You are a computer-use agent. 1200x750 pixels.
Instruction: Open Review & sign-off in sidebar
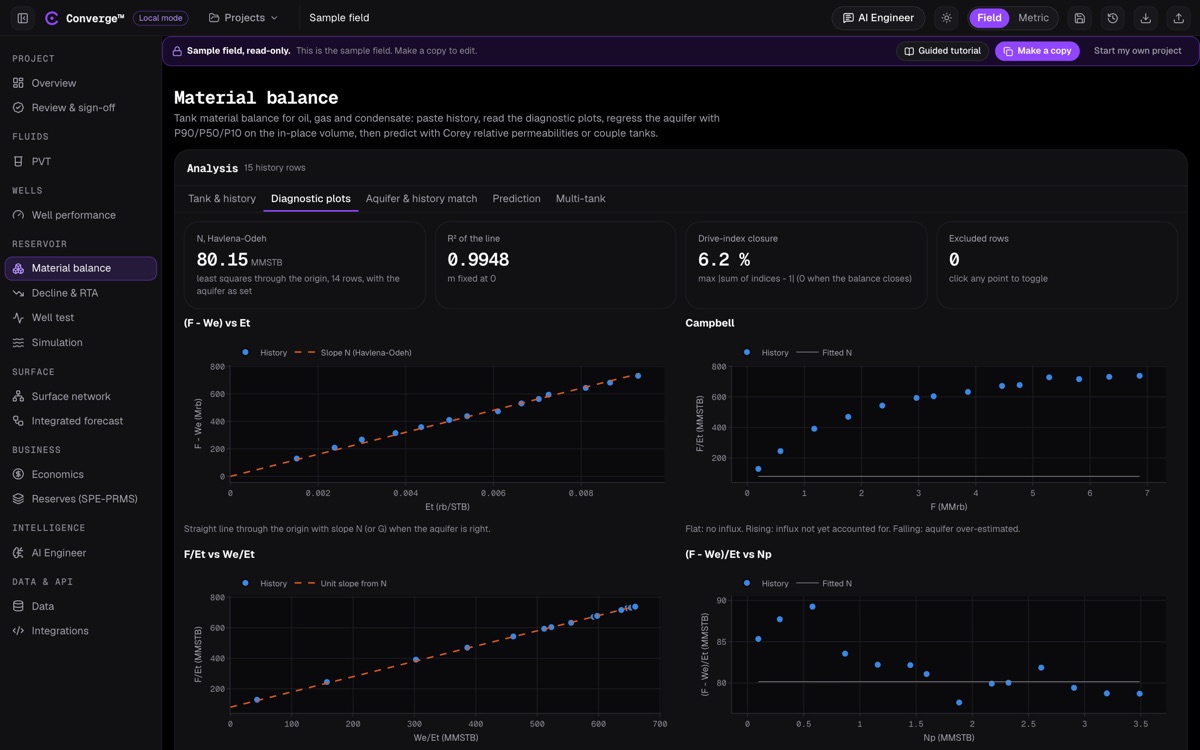point(81,107)
